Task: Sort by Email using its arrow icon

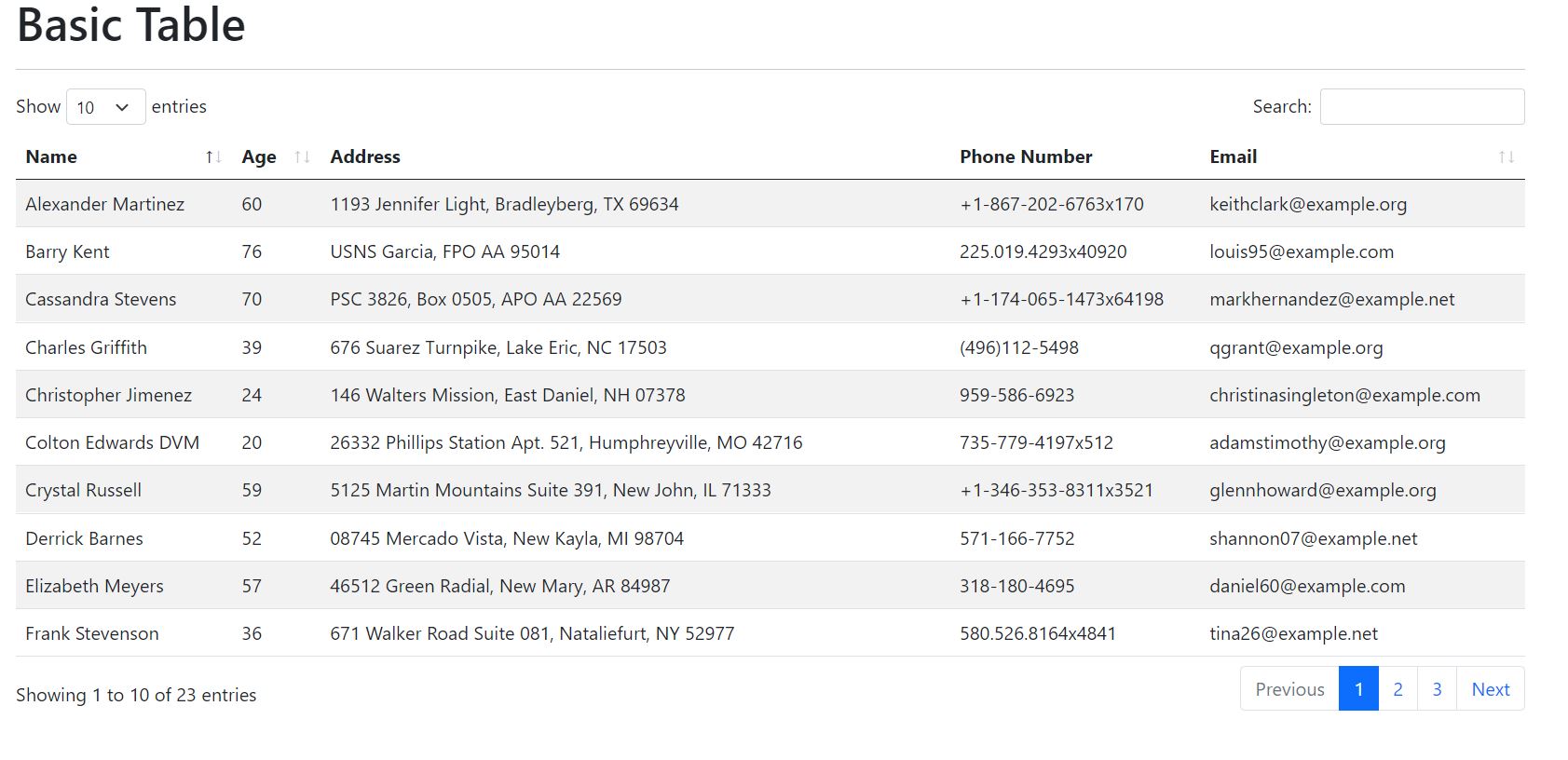Action: (x=1507, y=157)
